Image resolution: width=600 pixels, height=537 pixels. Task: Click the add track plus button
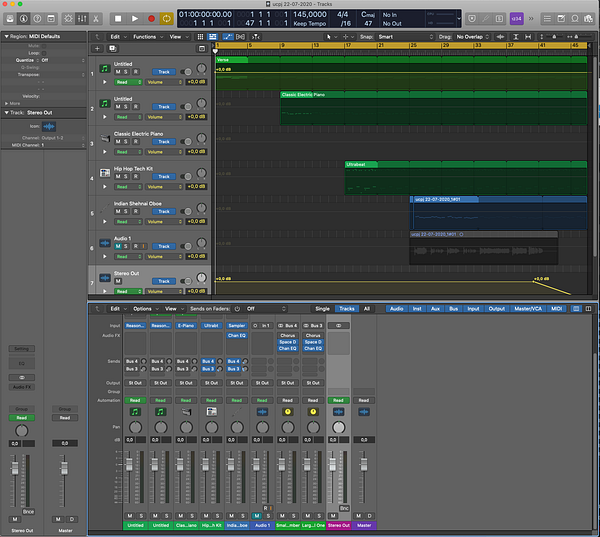tap(97, 48)
